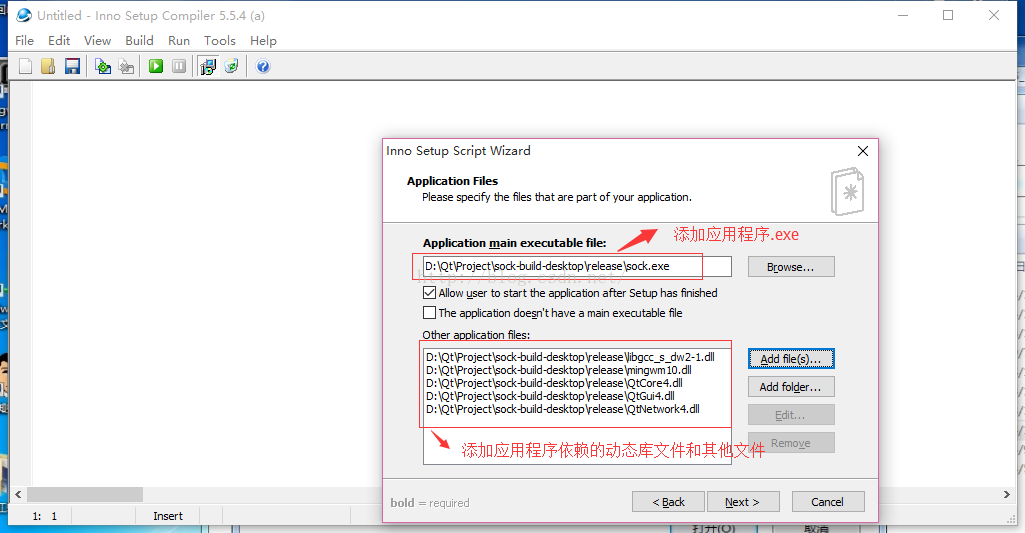Open the Run menu
Screen dimensions: 1025x533
[178, 41]
